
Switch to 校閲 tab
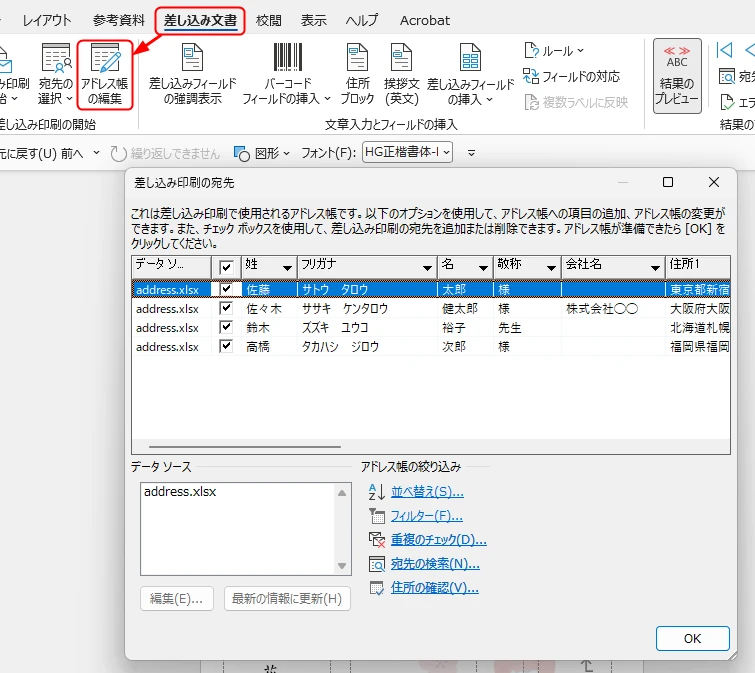point(269,20)
